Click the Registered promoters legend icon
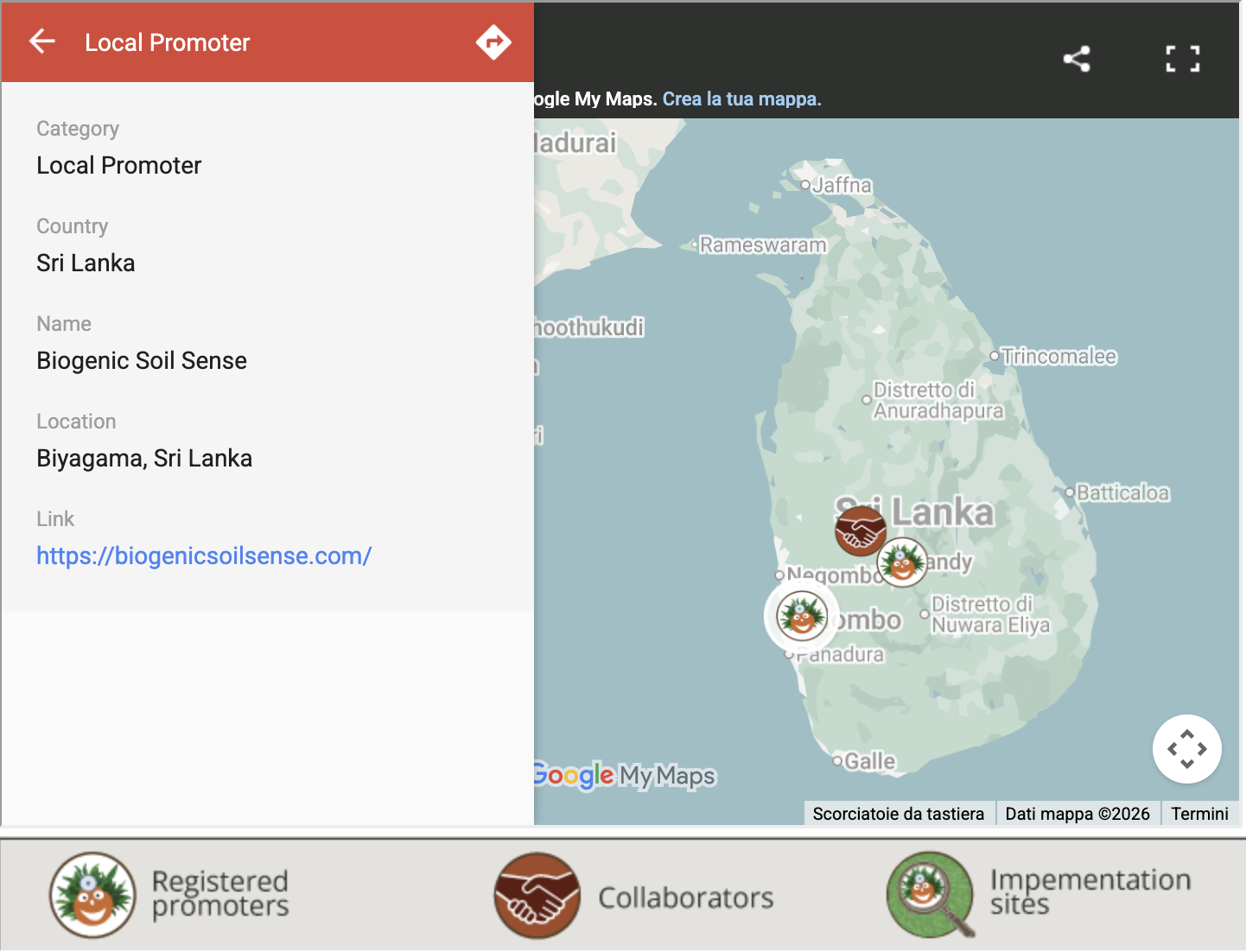This screenshot has width=1246, height=952. pyautogui.click(x=92, y=895)
